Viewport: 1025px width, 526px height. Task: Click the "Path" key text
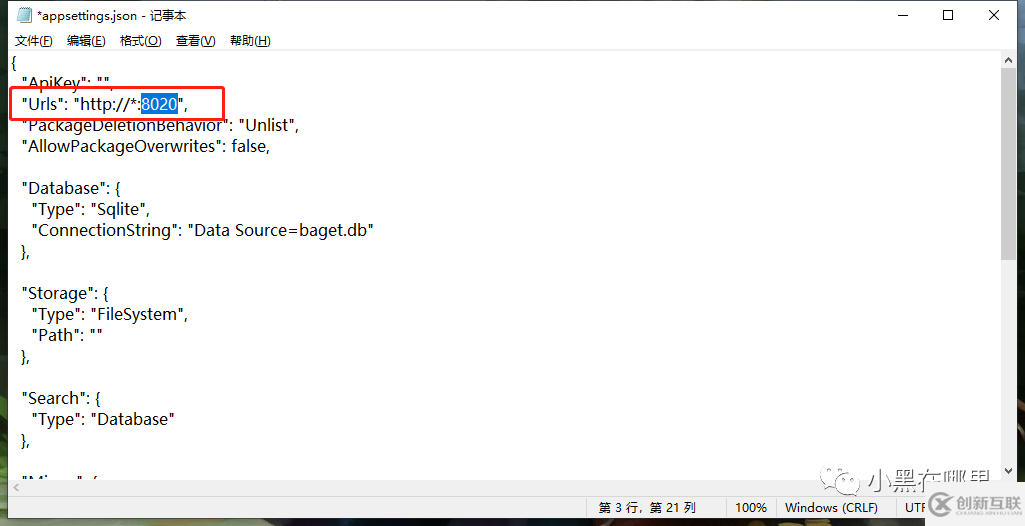pyautogui.click(x=56, y=335)
